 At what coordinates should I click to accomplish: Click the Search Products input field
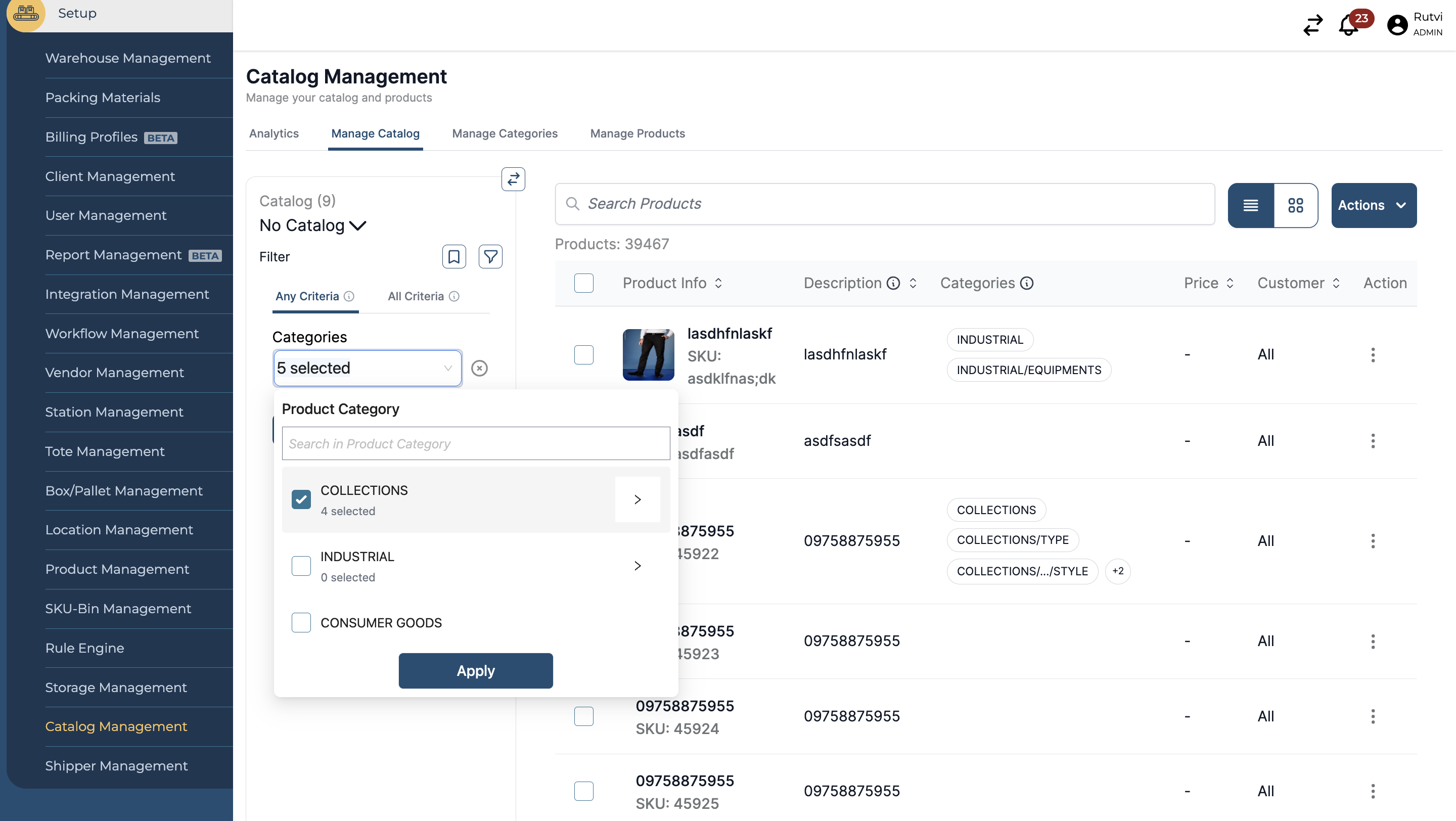point(885,203)
